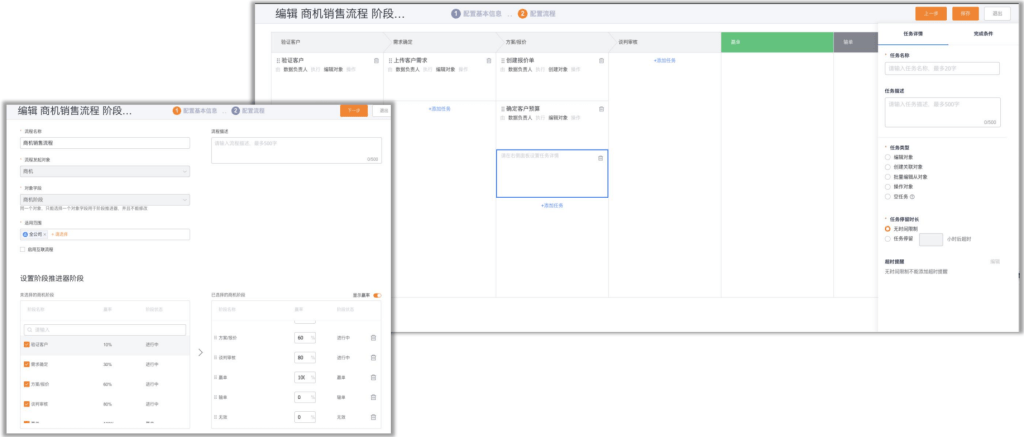Click the arrow to move stages right

coord(200,352)
